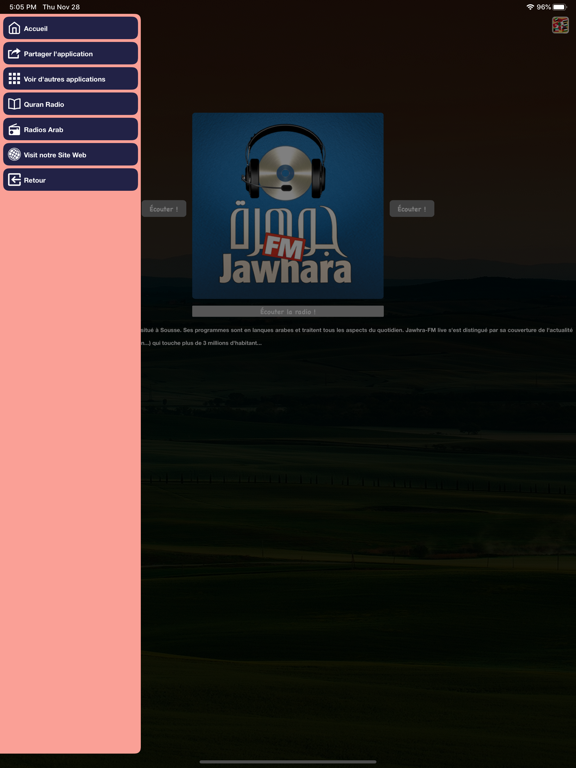Tap the battery indicator in the status bar

pyautogui.click(x=560, y=7)
